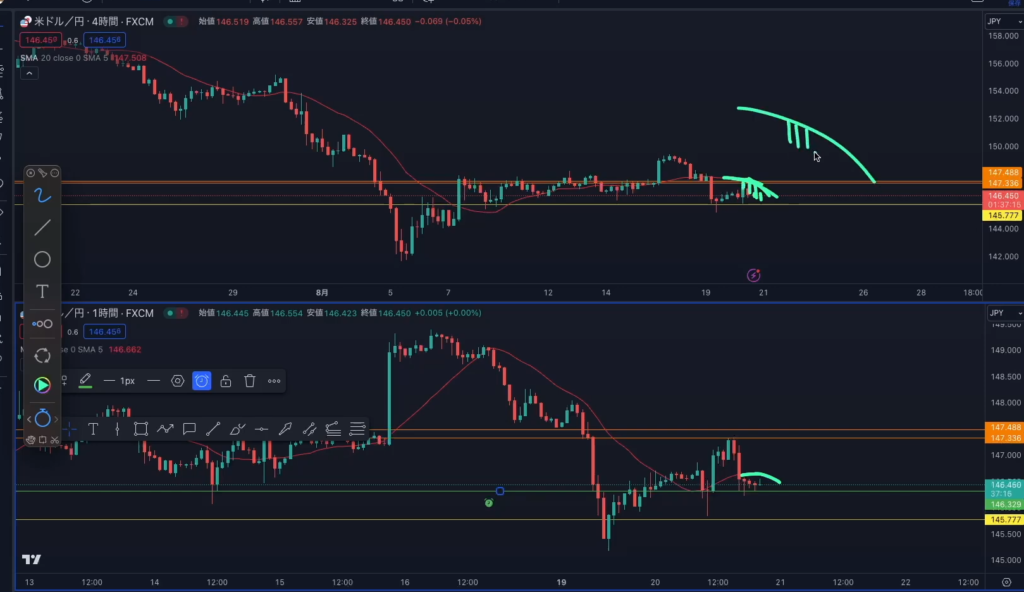Click the green alert clock marker on the lower chart

click(x=488, y=502)
